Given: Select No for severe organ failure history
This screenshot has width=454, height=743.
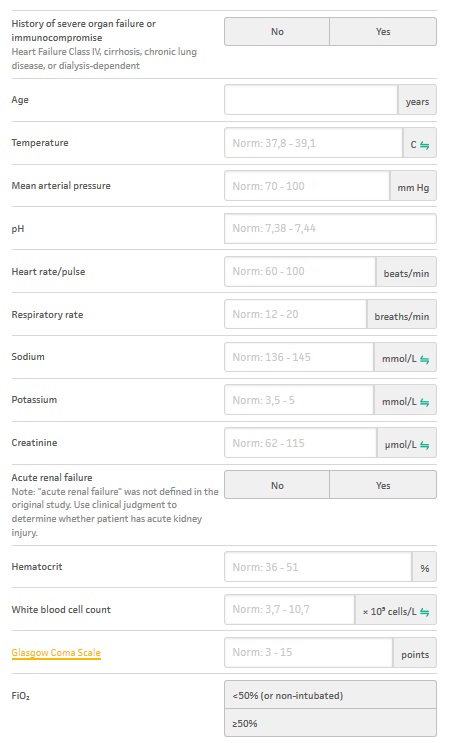Looking at the screenshot, I should point(277,32).
